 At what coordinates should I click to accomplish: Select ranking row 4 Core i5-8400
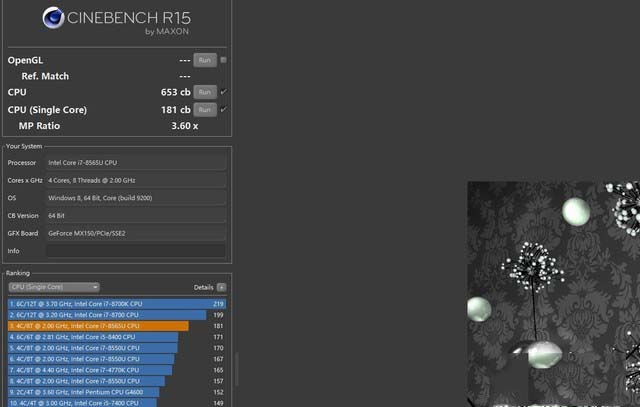(117, 337)
